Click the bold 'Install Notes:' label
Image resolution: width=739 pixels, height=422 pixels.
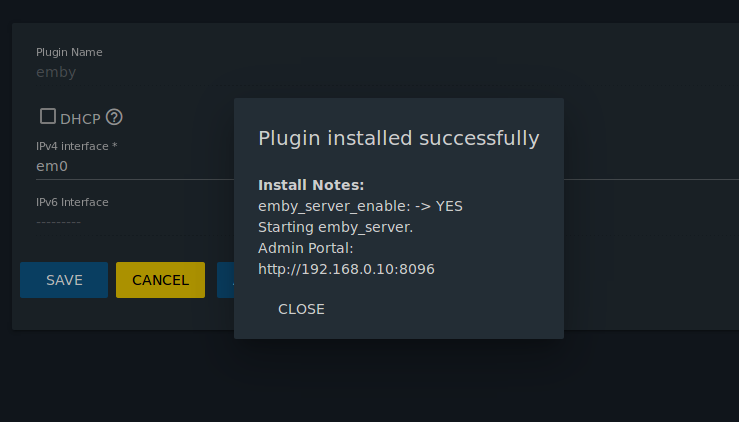click(x=311, y=185)
